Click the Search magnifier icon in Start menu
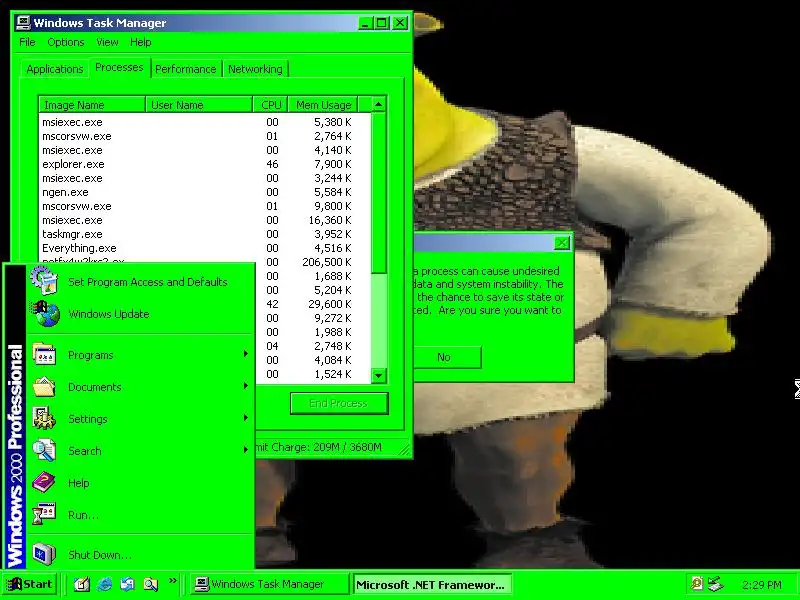This screenshot has height=600, width=800. point(44,451)
